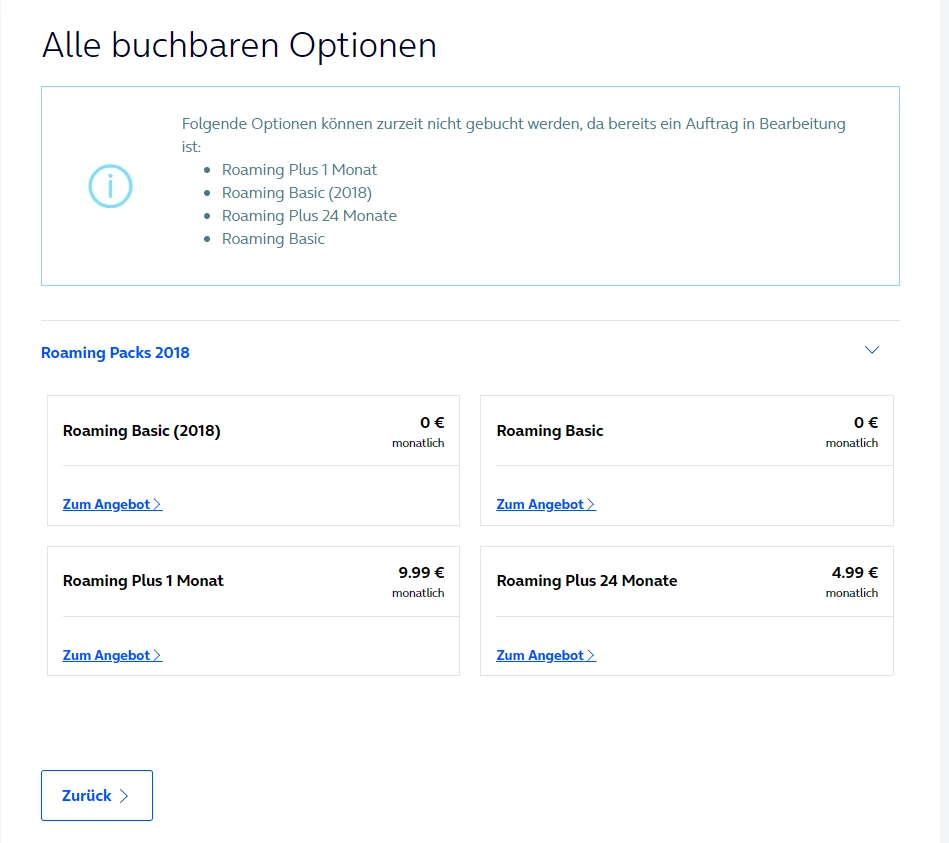This screenshot has height=843, width=949.
Task: Select the Roaming Basic (2018) card title
Action: (x=141, y=431)
